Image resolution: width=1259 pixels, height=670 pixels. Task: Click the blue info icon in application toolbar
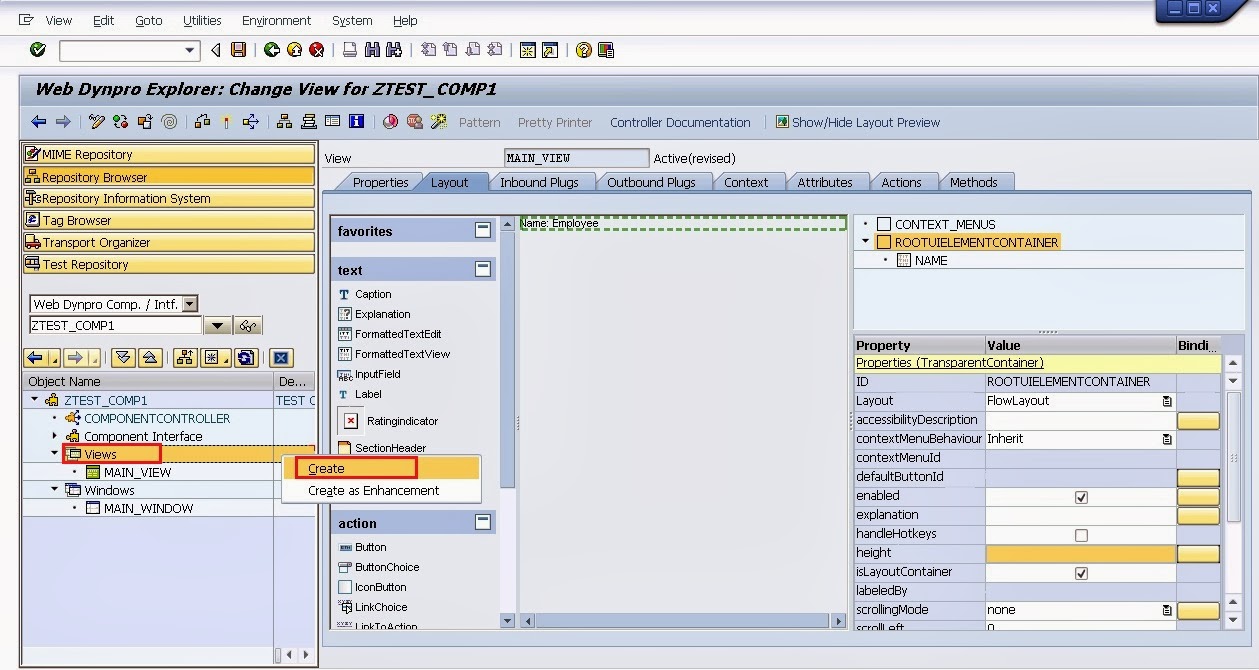(x=356, y=122)
